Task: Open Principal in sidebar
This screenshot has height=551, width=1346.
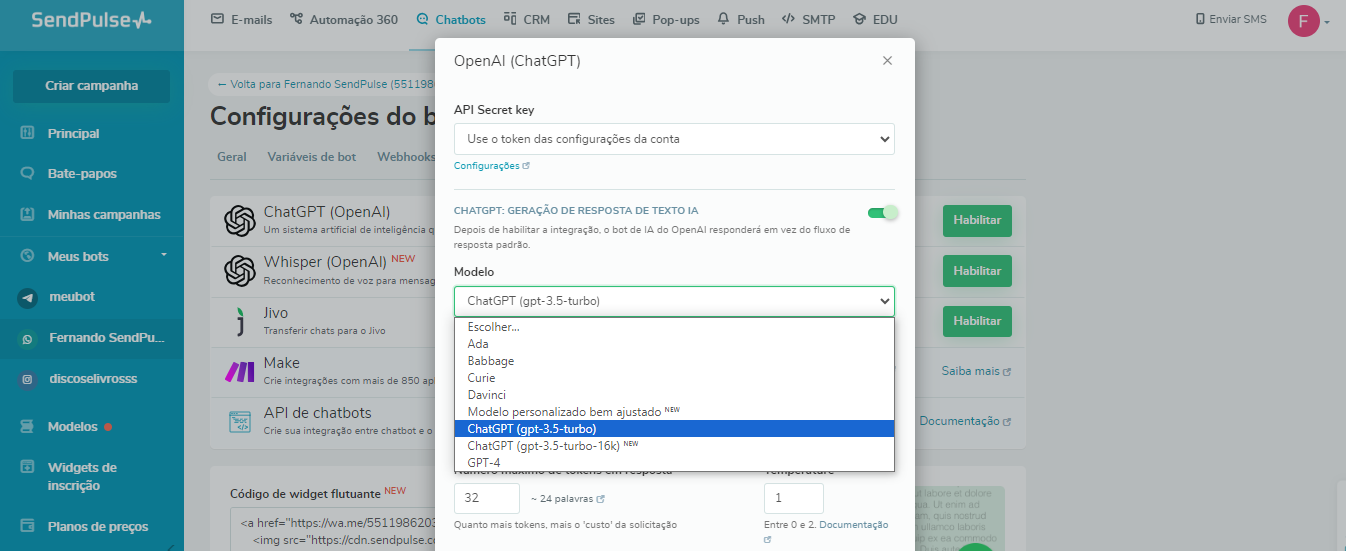Action: (x=73, y=133)
